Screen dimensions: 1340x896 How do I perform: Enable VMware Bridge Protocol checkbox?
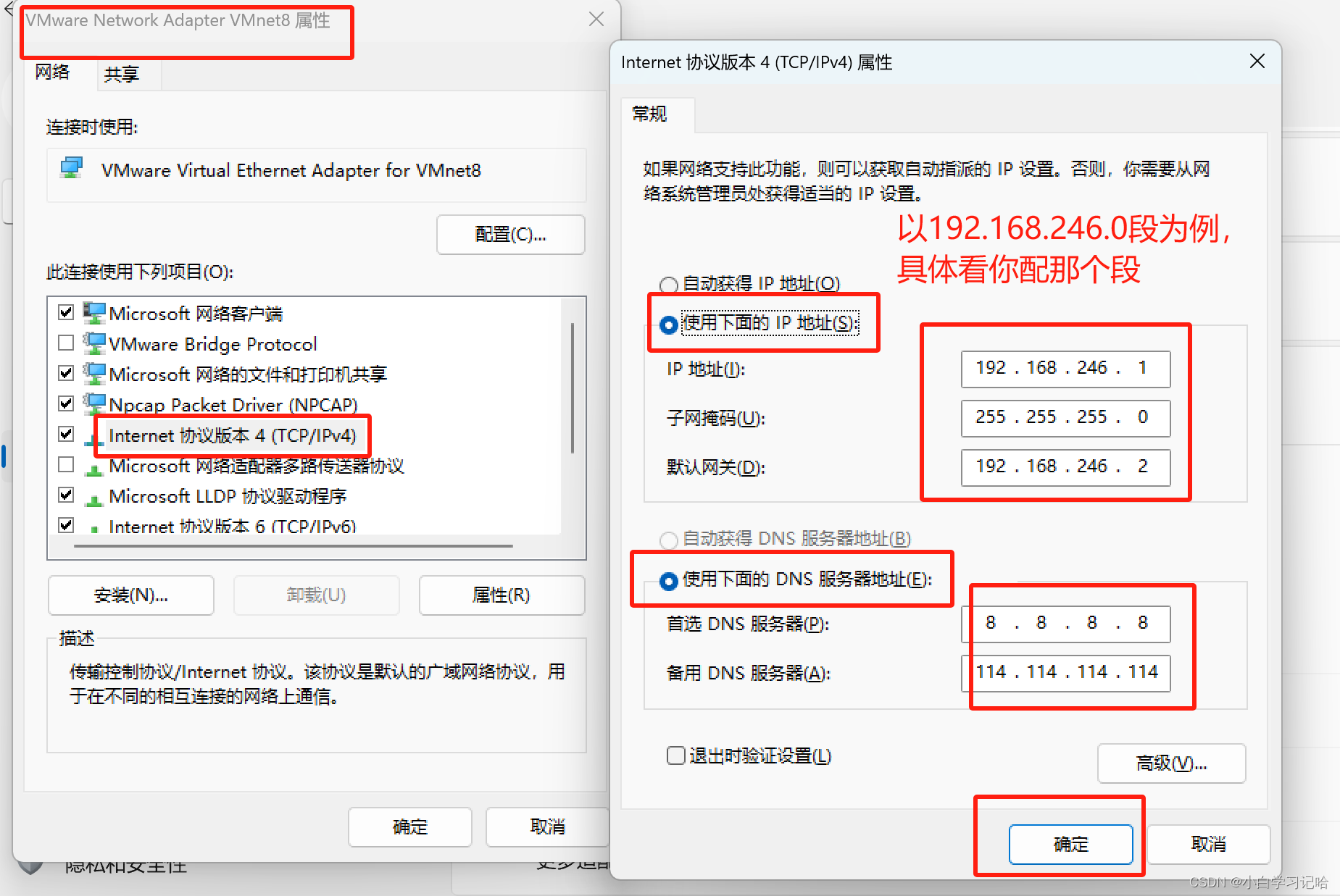(x=66, y=343)
